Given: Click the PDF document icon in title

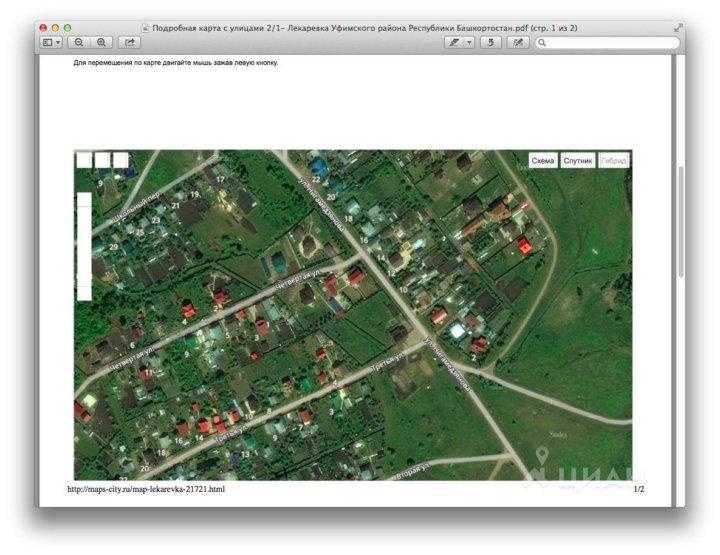Looking at the screenshot, I should coord(146,28).
